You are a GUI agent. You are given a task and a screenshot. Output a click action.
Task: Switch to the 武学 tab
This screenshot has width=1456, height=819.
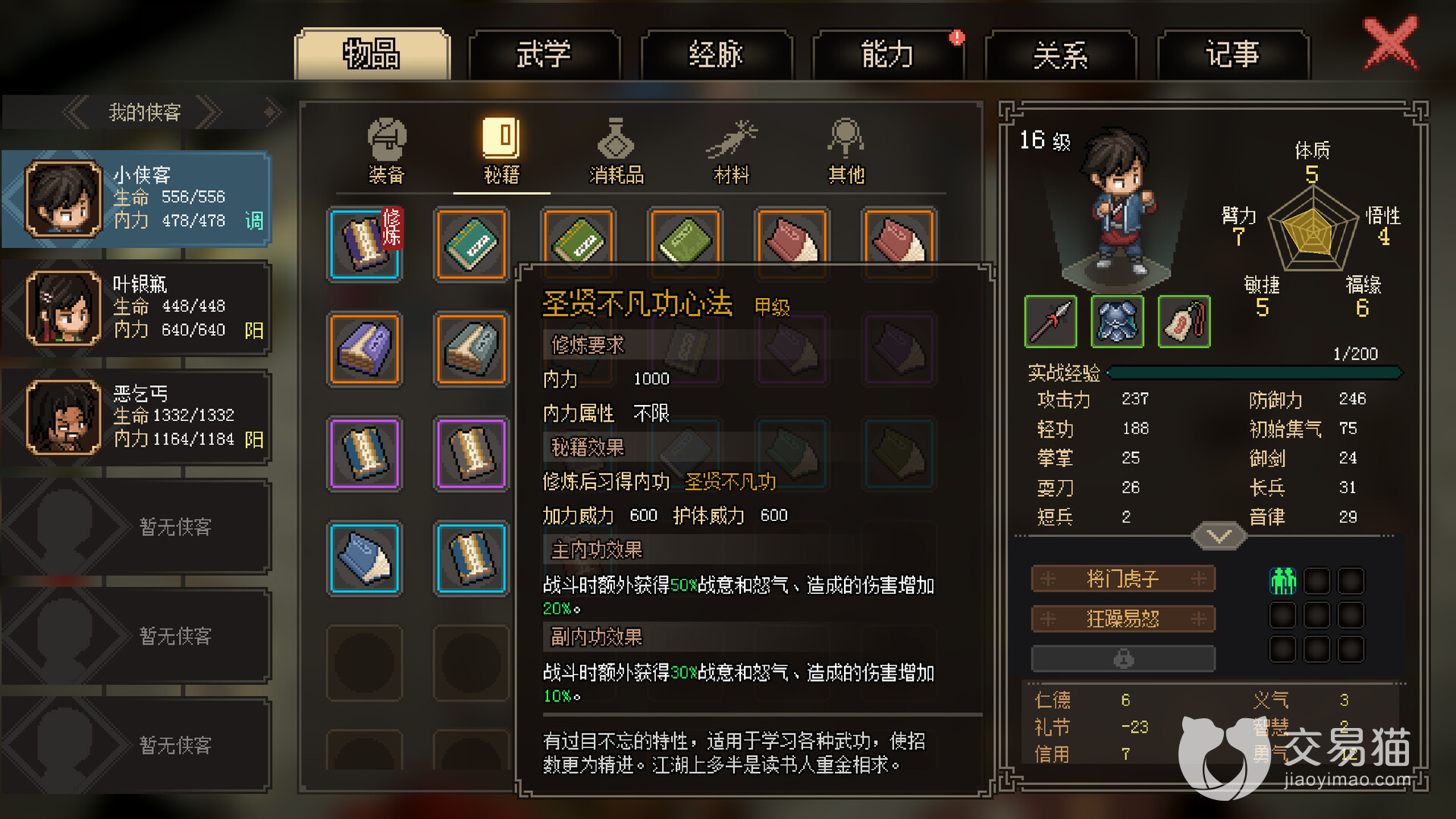click(x=544, y=55)
